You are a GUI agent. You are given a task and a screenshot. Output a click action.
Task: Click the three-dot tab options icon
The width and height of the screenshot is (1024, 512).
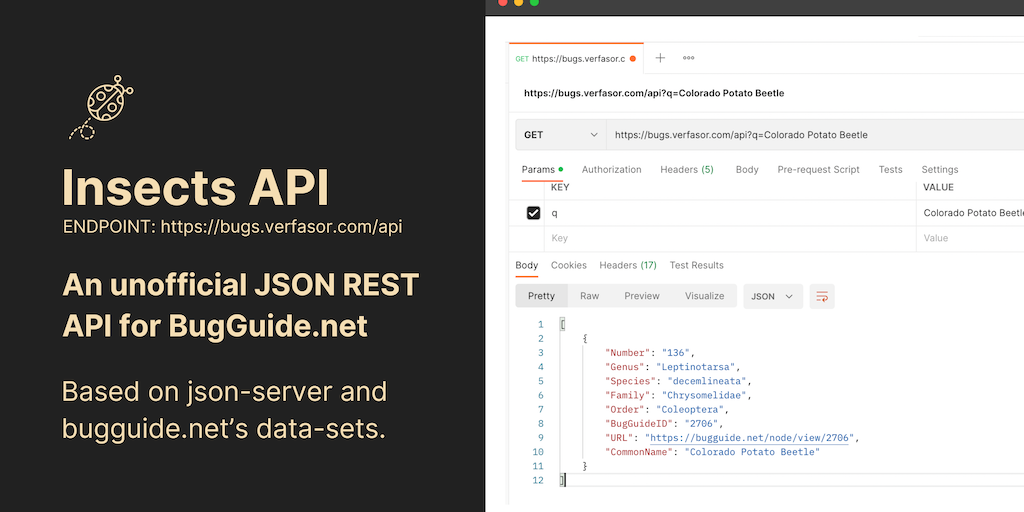point(688,58)
